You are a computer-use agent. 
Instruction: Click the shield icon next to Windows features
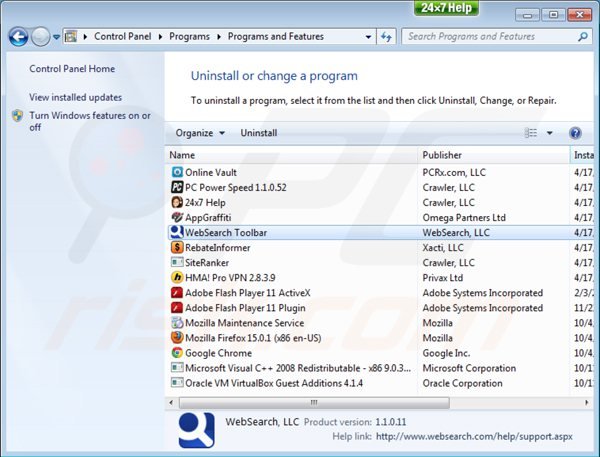click(17, 116)
